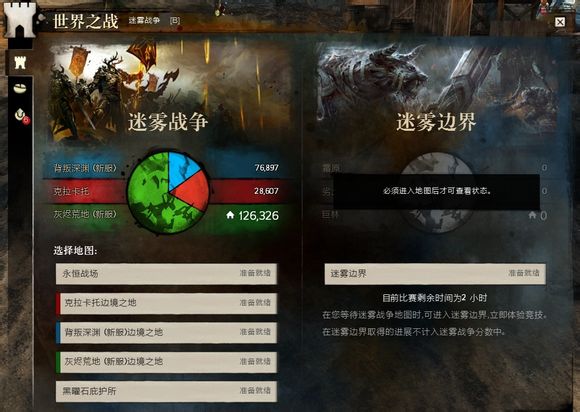This screenshot has height=412, width=580.
Task: Click the 背叛深渊 (新服) score row
Action: [x=166, y=168]
